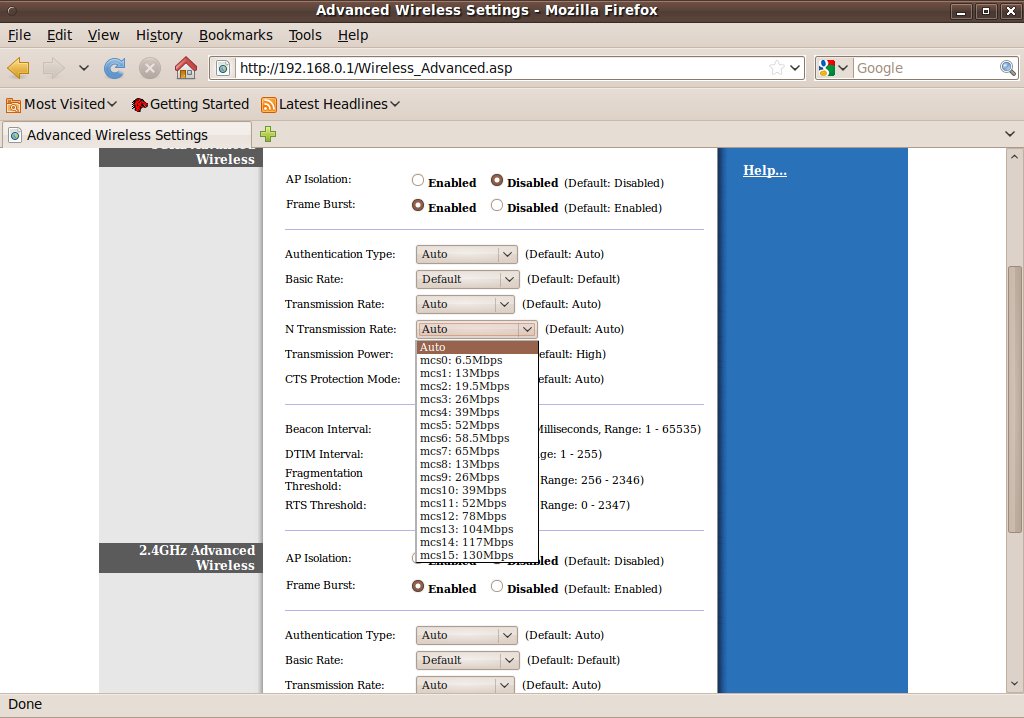Click the Latest Headlines feed icon
This screenshot has width=1024, height=718.
[269, 104]
